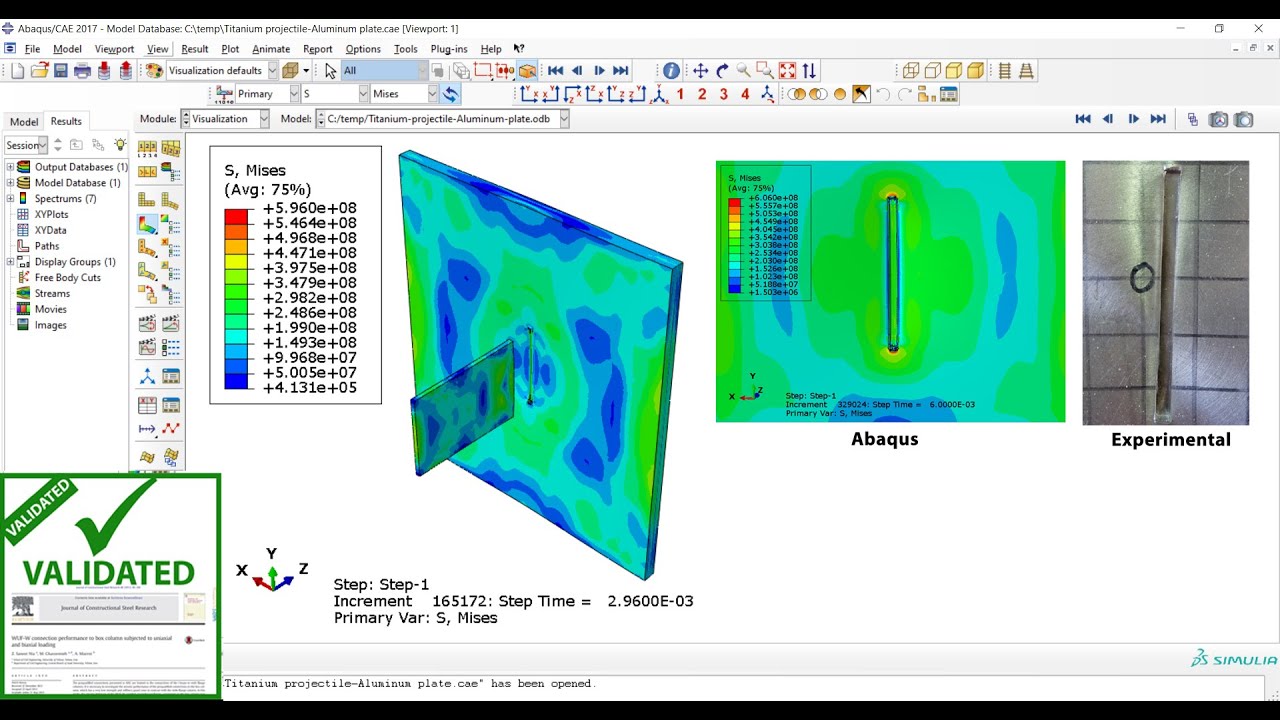Open the Session filter dropdown
The height and width of the screenshot is (720, 1280).
[x=42, y=145]
